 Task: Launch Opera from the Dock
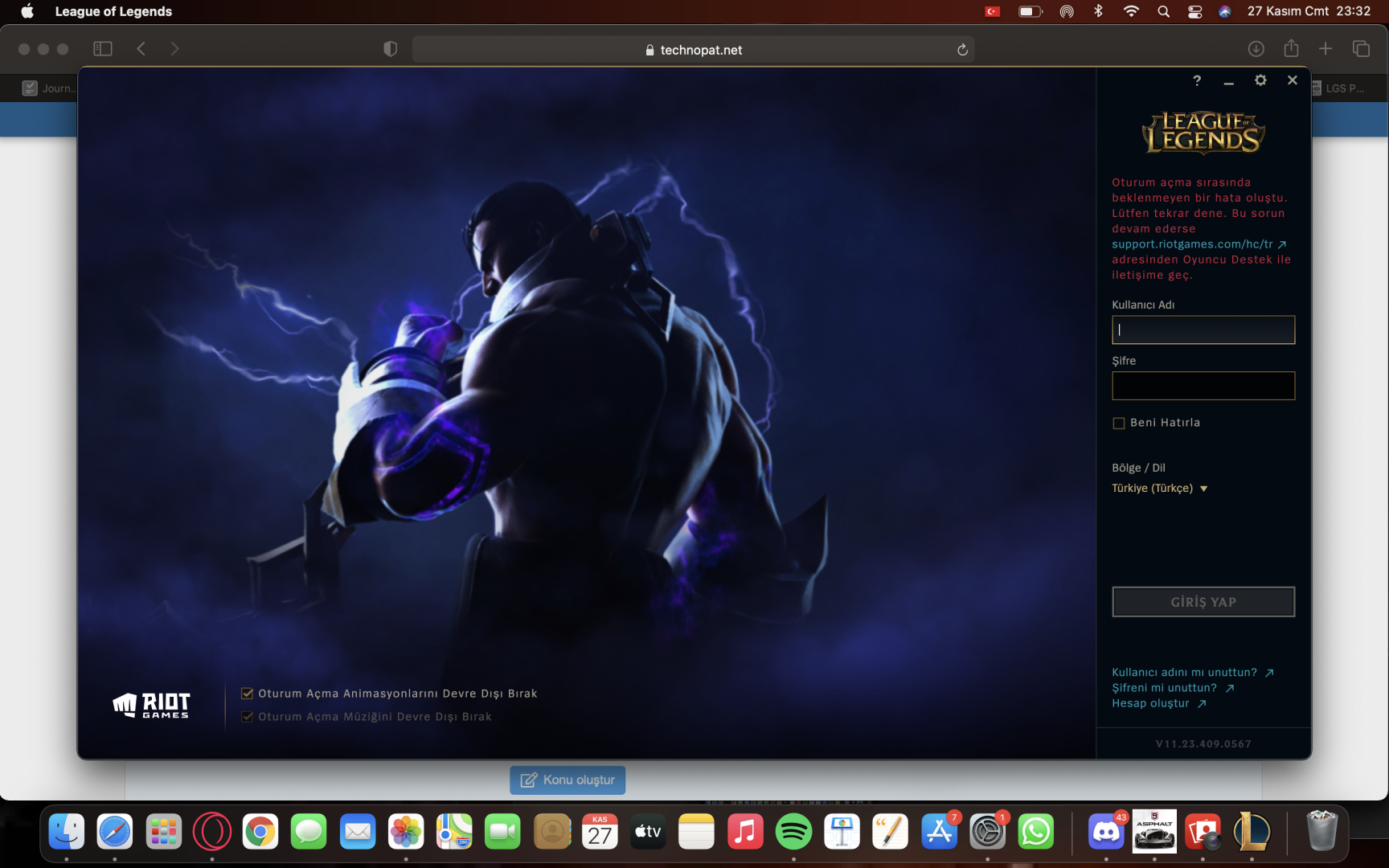(212, 832)
